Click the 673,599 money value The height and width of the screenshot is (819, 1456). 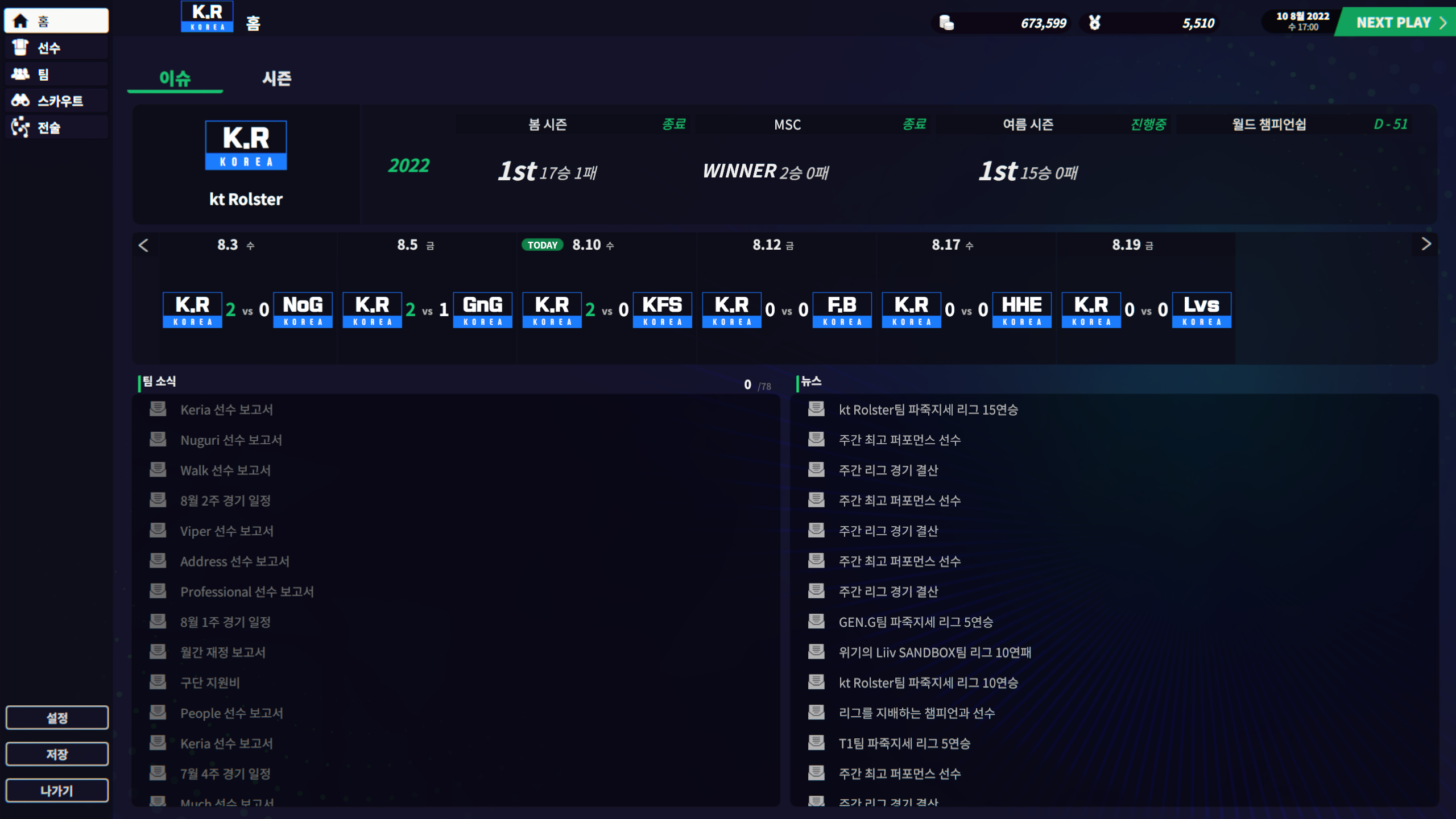click(x=1043, y=23)
